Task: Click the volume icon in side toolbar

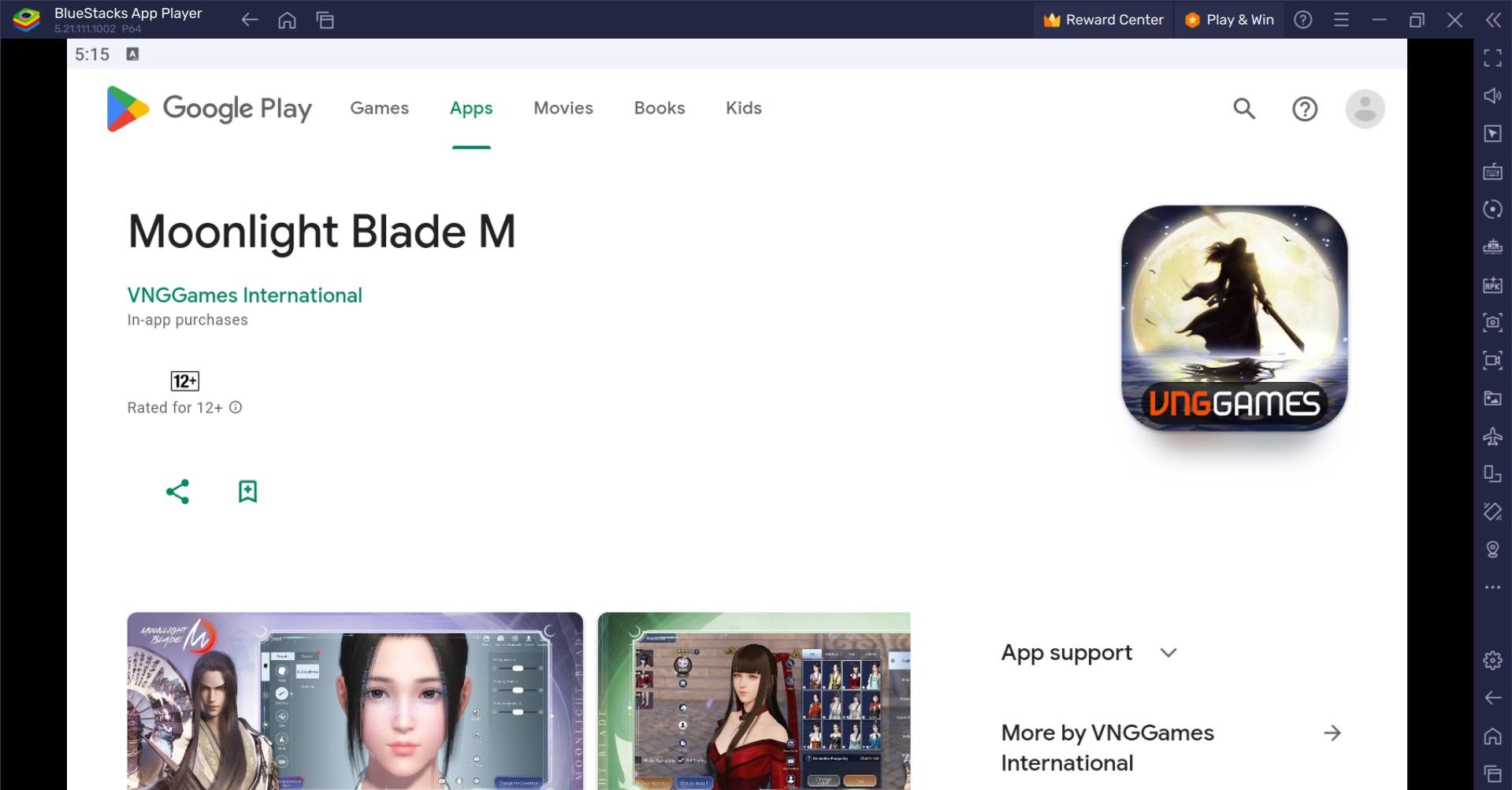Action: 1492,95
